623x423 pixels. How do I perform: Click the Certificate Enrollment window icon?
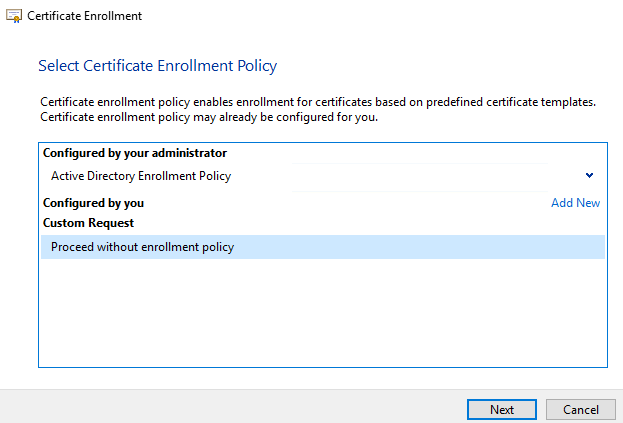(x=14, y=16)
